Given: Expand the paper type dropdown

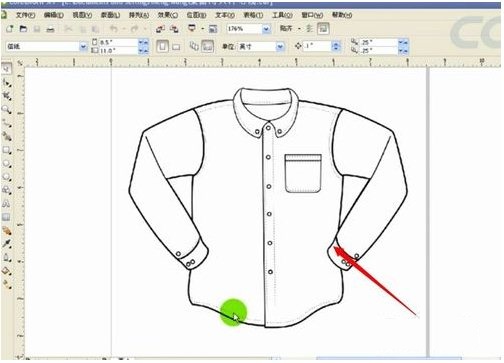Looking at the screenshot, I should 83,47.
